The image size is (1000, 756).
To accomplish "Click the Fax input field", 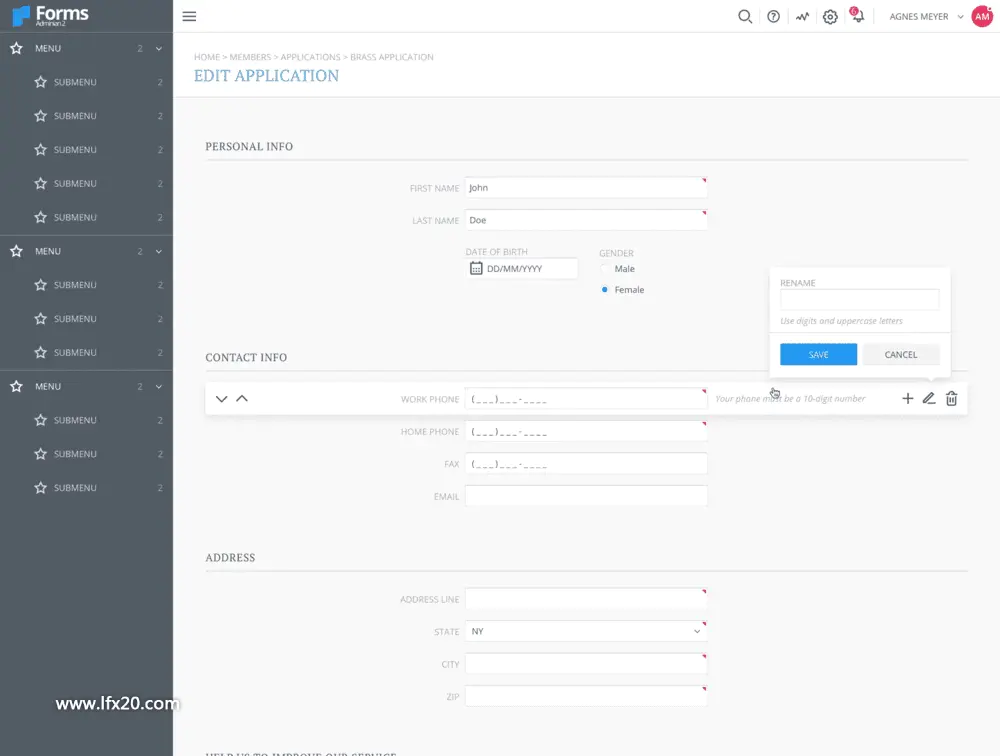I will click(585, 464).
